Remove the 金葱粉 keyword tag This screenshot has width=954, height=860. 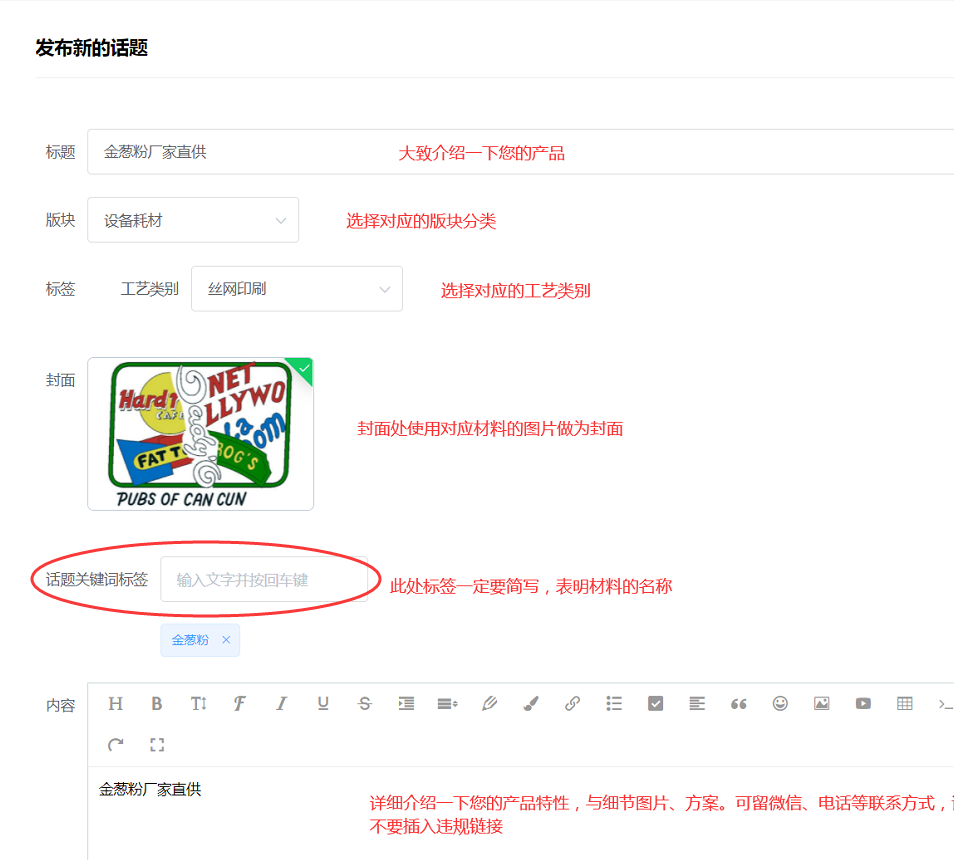pyautogui.click(x=226, y=640)
